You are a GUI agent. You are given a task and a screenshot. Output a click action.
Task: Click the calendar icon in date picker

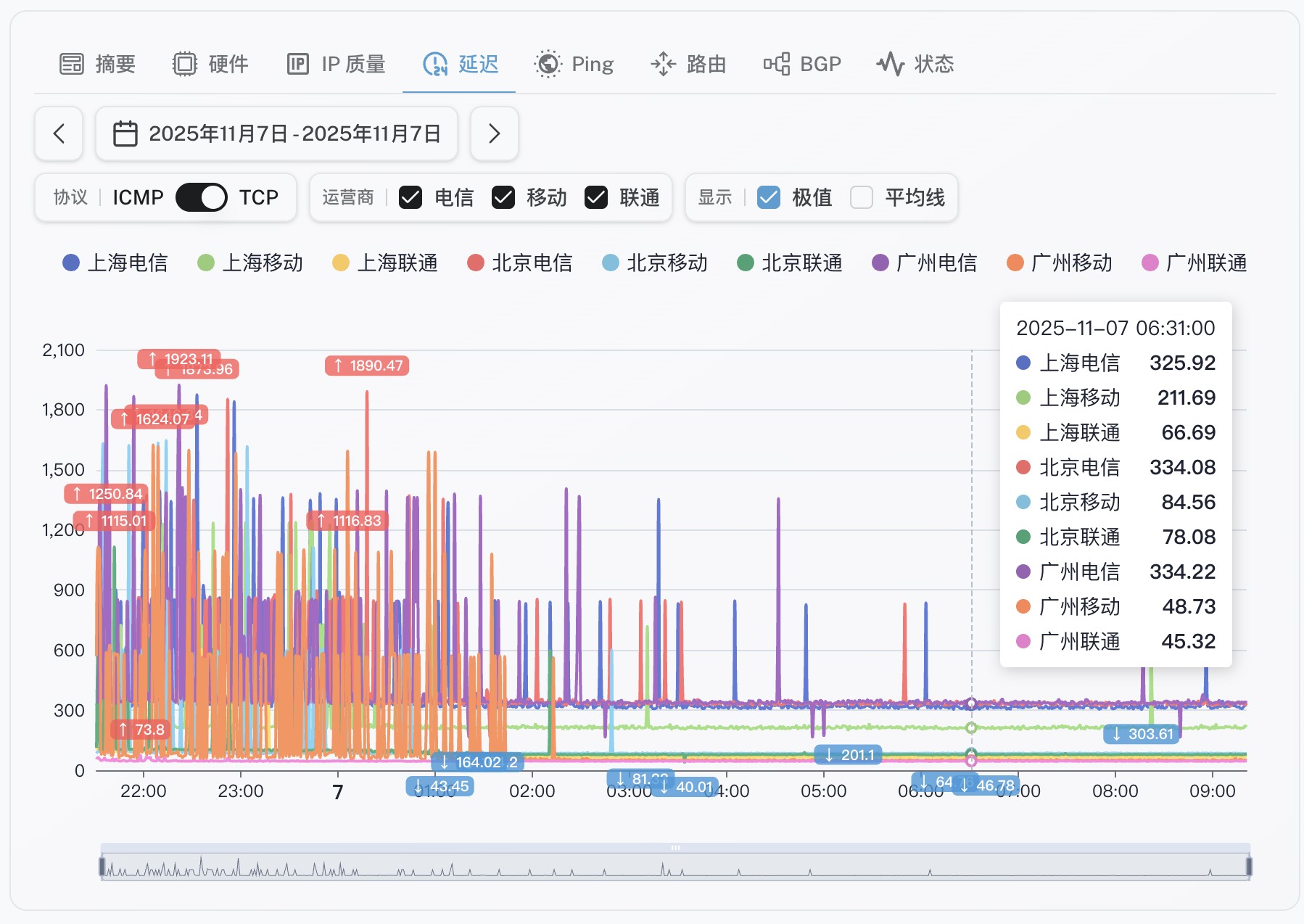125,133
